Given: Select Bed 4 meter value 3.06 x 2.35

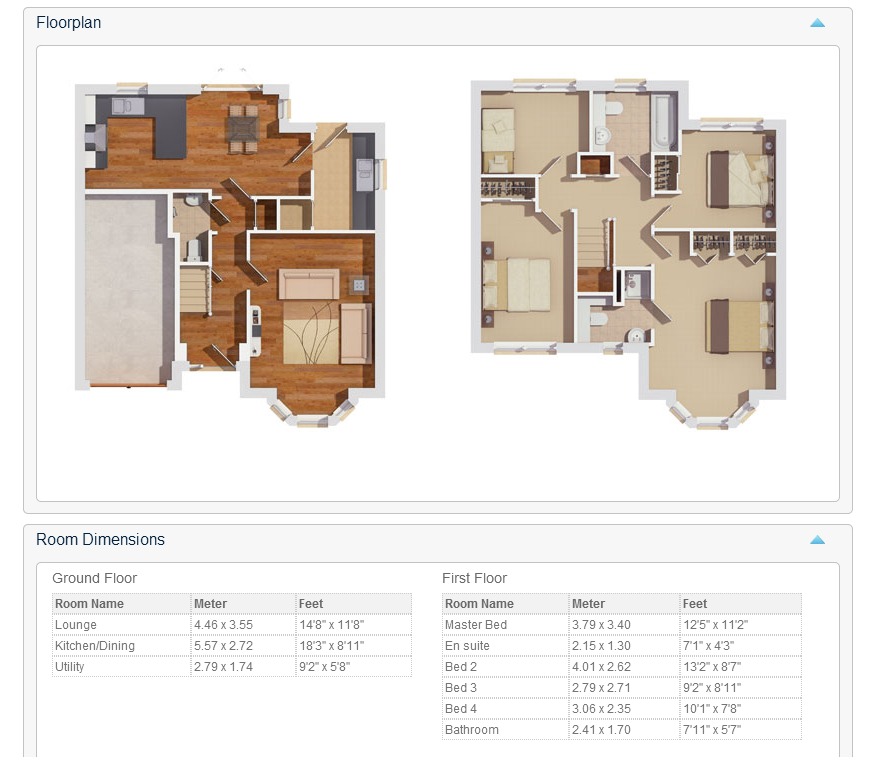Looking at the screenshot, I should (601, 708).
